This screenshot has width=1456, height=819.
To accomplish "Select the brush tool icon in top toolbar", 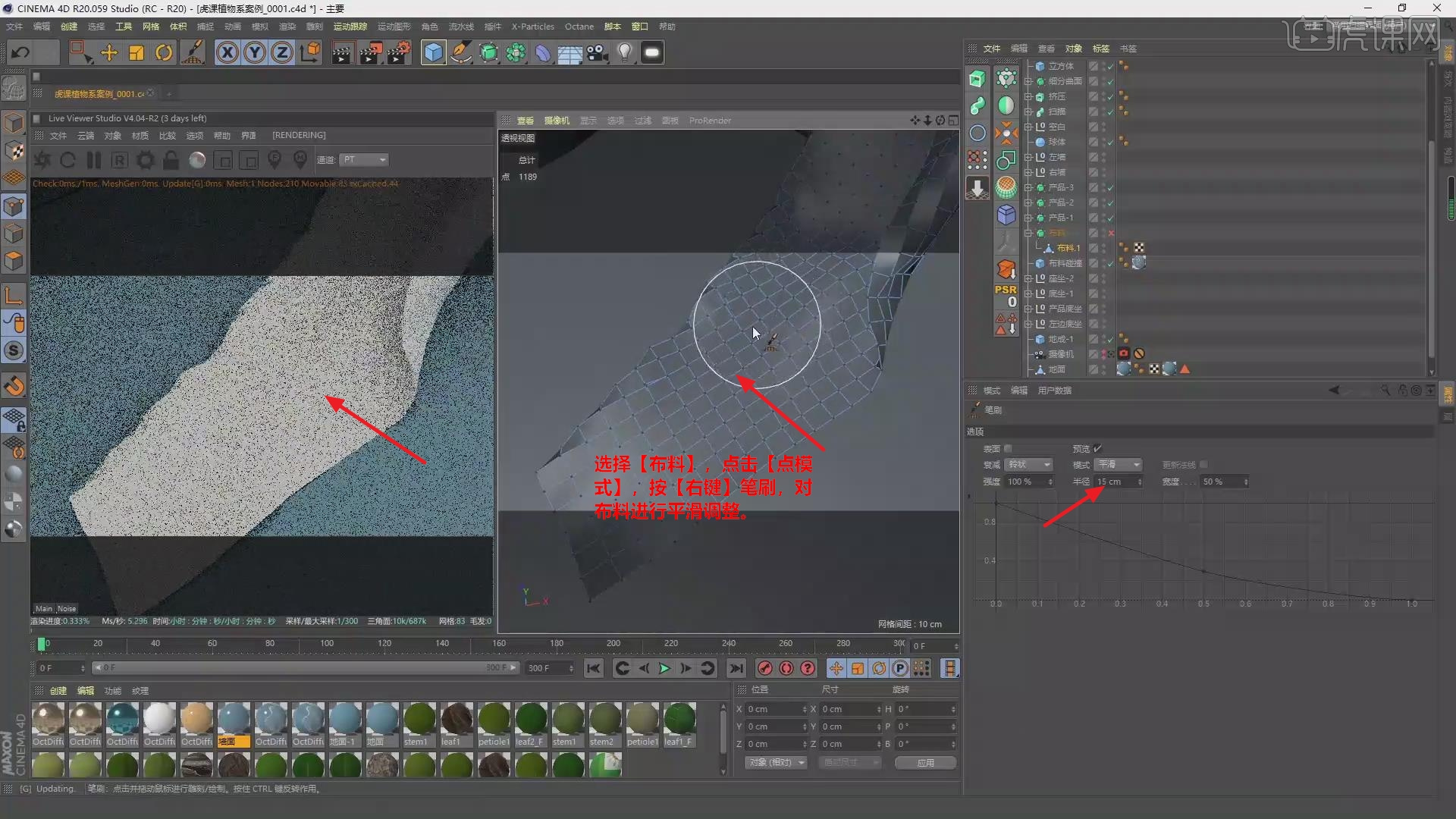I will [193, 52].
